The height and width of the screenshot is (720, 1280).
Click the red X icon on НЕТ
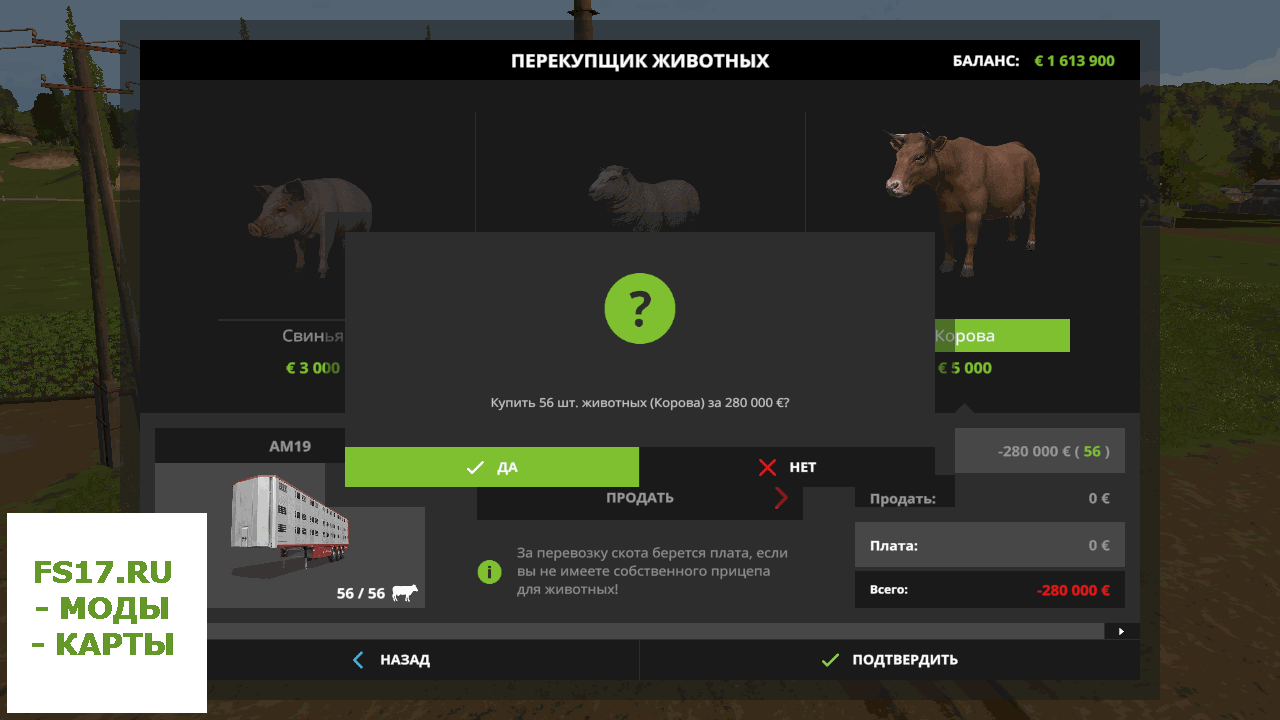768,467
